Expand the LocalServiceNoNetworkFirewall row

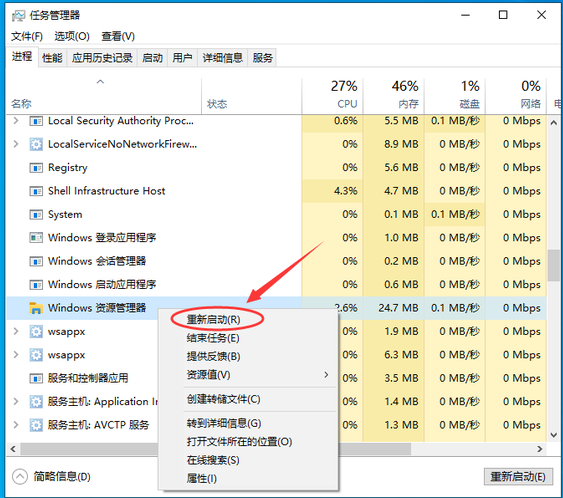coord(16,144)
